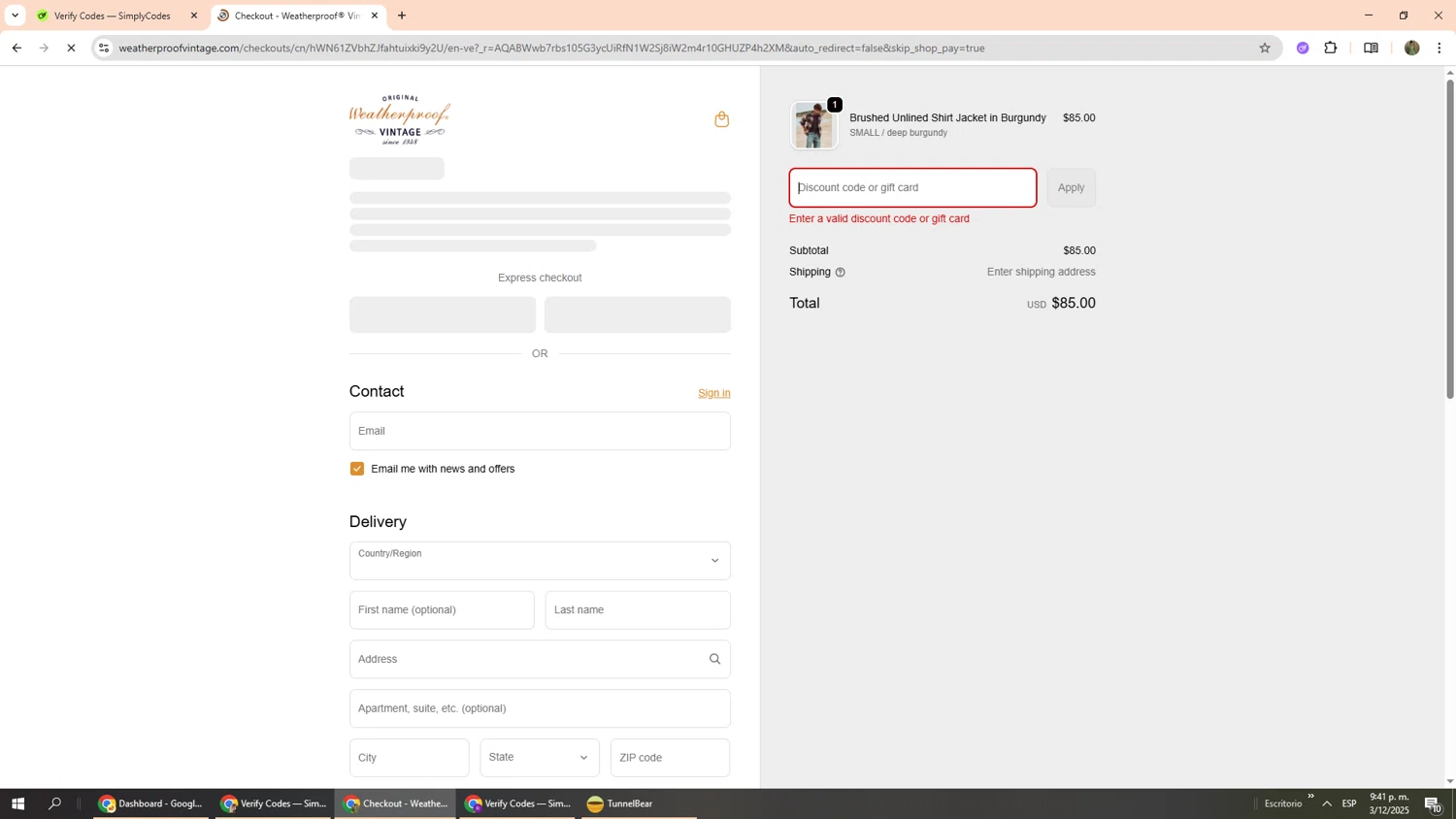
Task: Close the Verify Codes SimplyCodes tab
Action: [x=194, y=16]
